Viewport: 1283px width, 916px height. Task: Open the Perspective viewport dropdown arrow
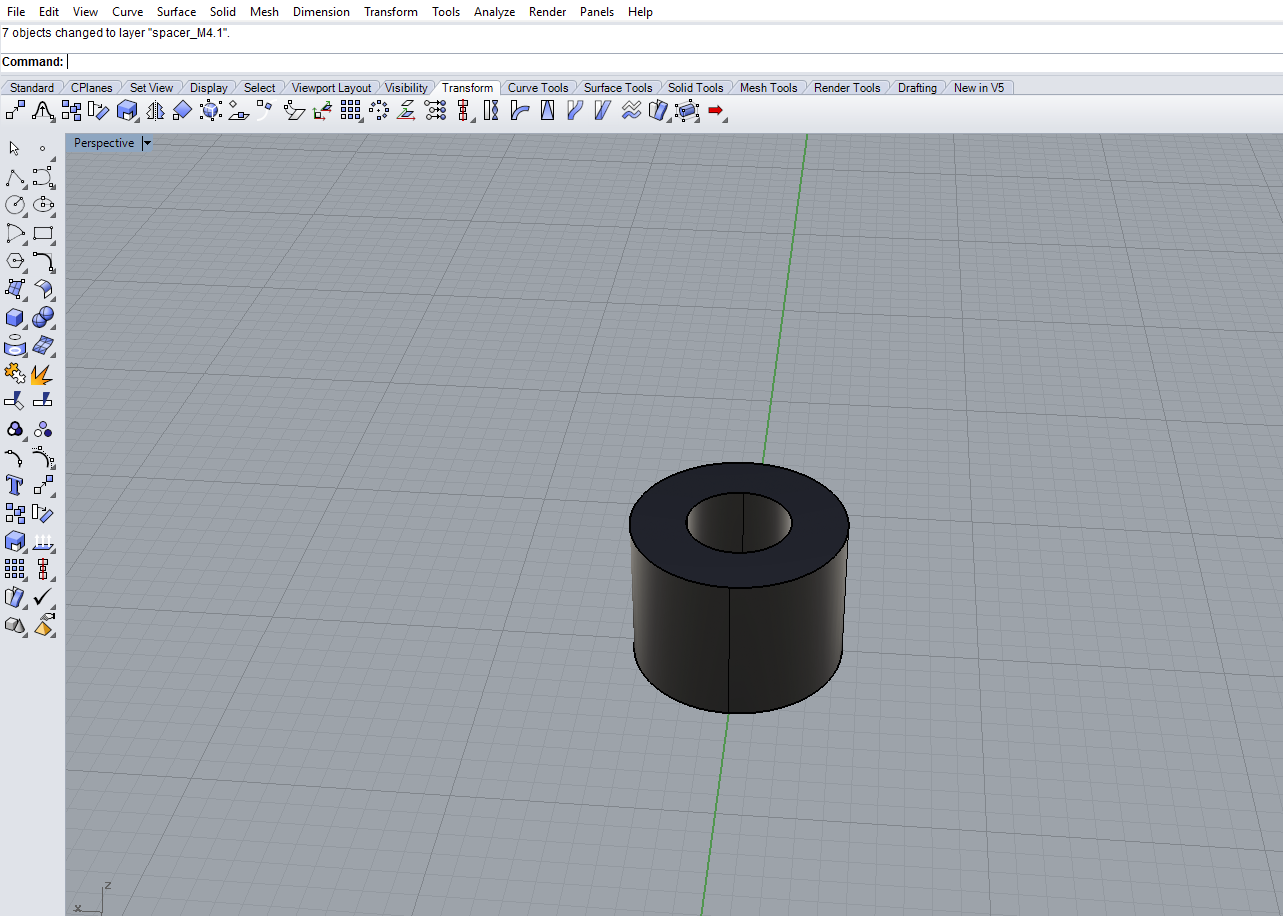tap(147, 143)
